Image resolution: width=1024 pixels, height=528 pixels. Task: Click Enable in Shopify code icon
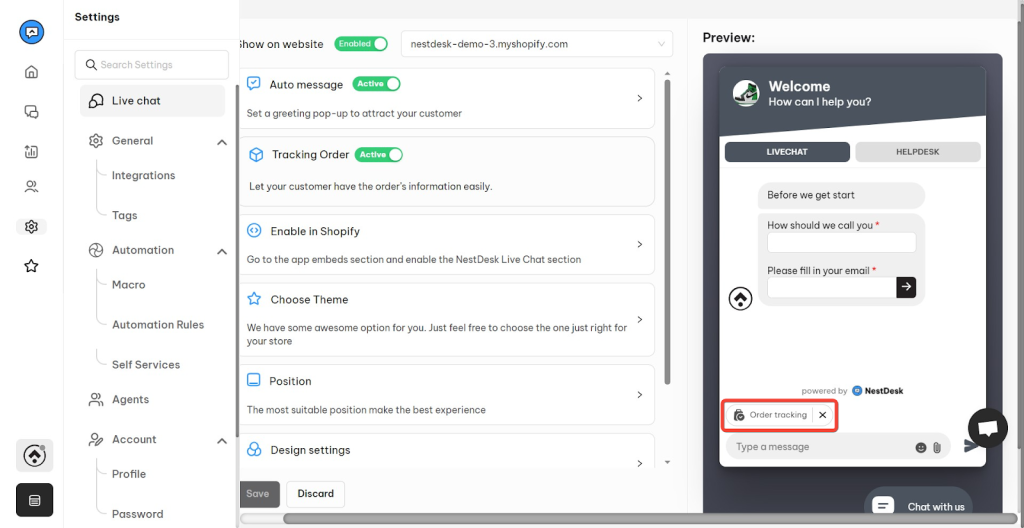[x=253, y=231]
